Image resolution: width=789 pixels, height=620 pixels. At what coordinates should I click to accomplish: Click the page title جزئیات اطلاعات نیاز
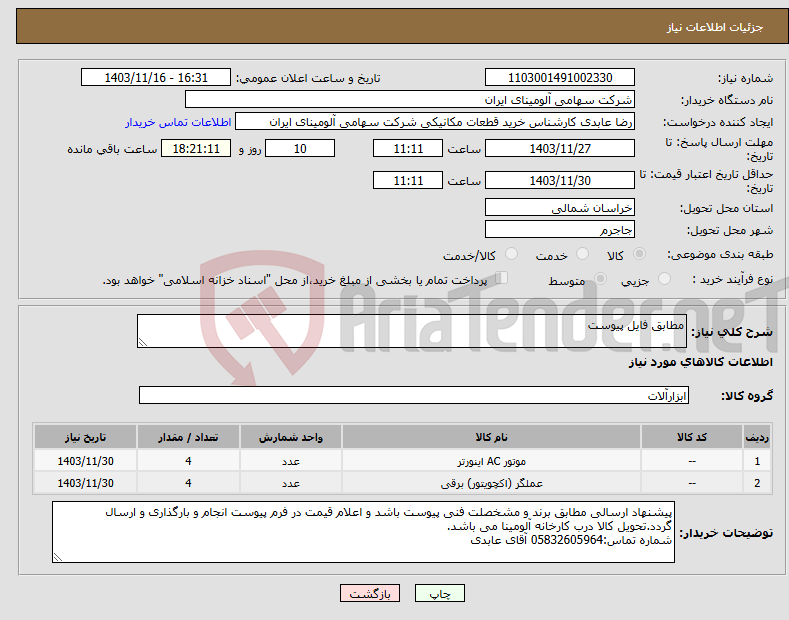(x=715, y=27)
